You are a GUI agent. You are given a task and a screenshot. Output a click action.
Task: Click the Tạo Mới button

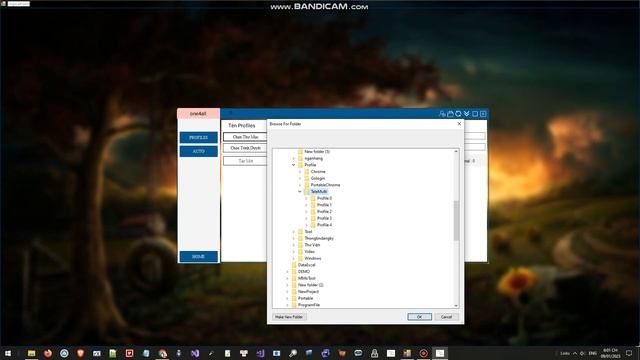pos(245,161)
